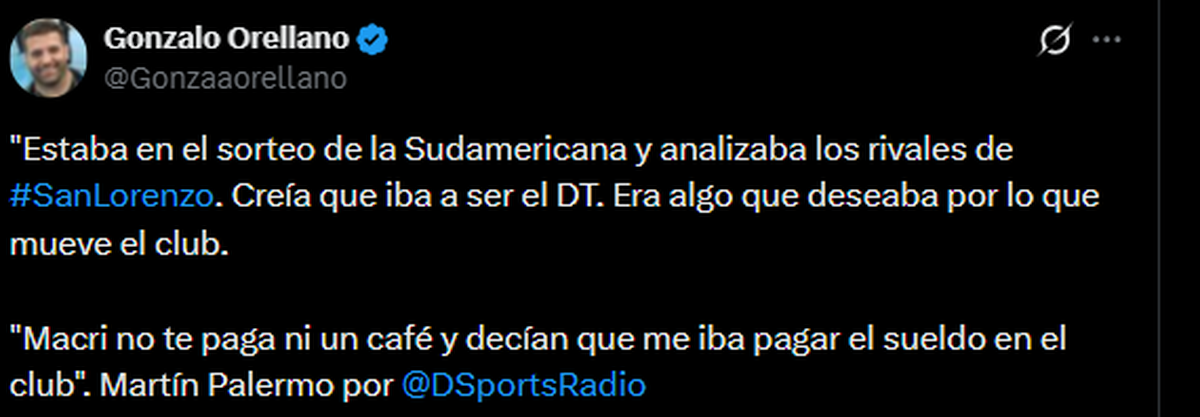Viewport: 1200px width, 417px height.
Task: Follow the #SanLorenzo hashtag link
Action: click(x=110, y=197)
